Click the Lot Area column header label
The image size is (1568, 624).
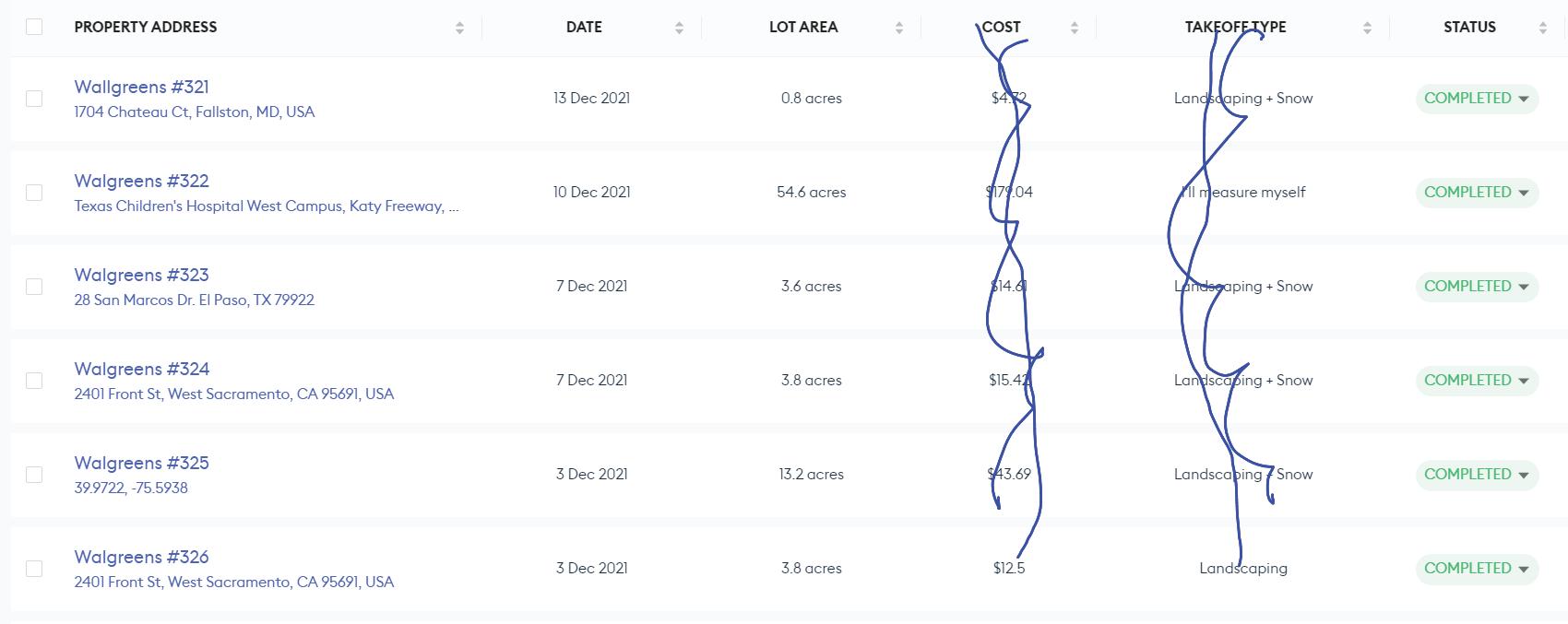click(x=802, y=27)
